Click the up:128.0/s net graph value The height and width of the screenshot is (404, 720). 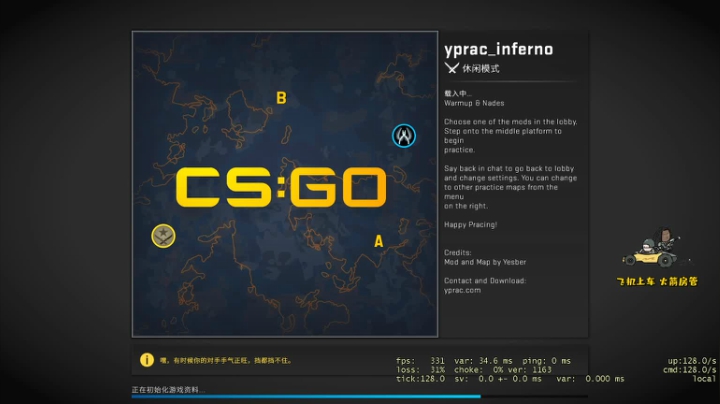[x=692, y=361]
